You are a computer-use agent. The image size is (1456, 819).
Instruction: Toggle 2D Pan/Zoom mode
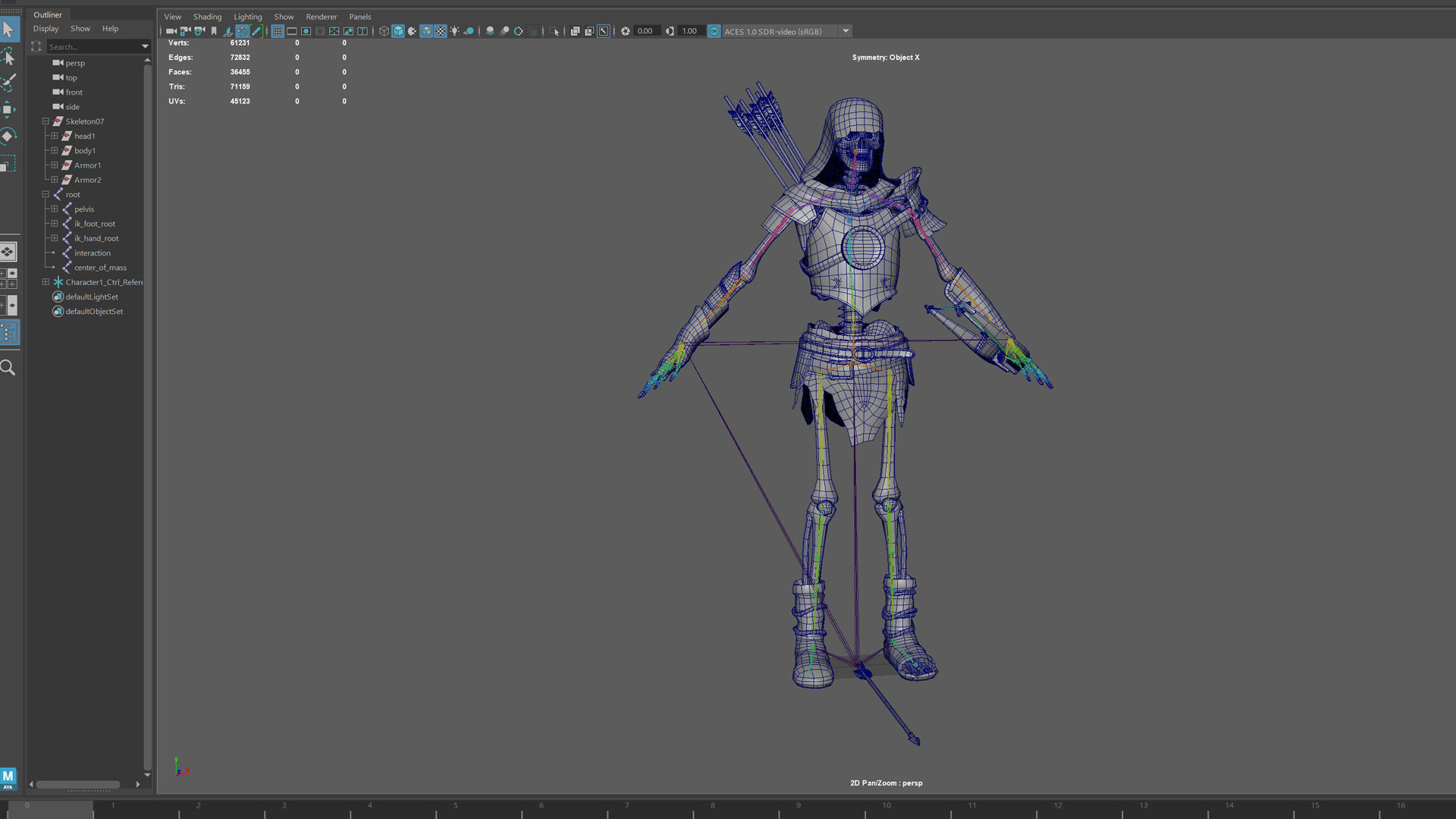[242, 31]
